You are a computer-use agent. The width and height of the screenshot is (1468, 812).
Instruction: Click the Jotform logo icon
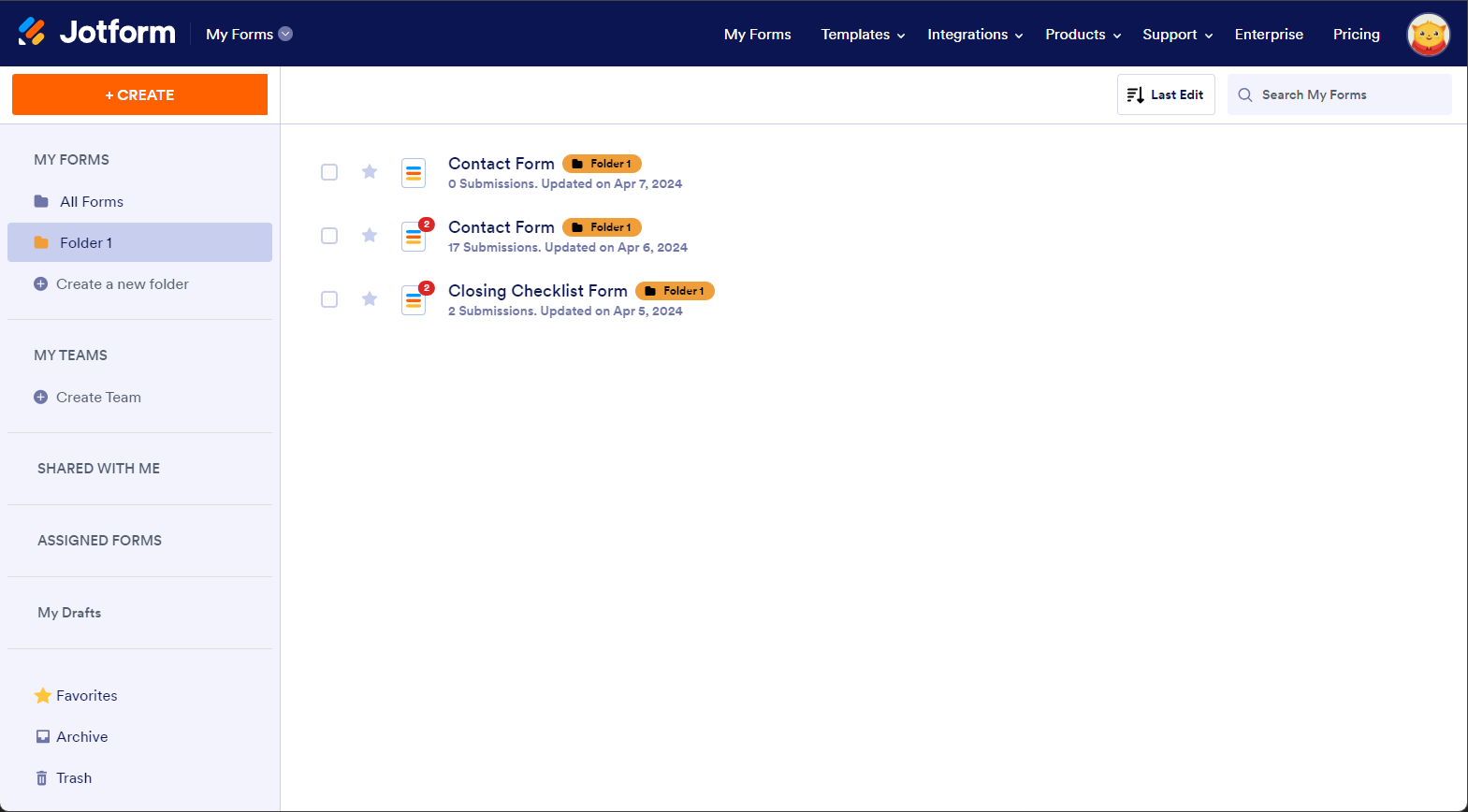click(32, 33)
